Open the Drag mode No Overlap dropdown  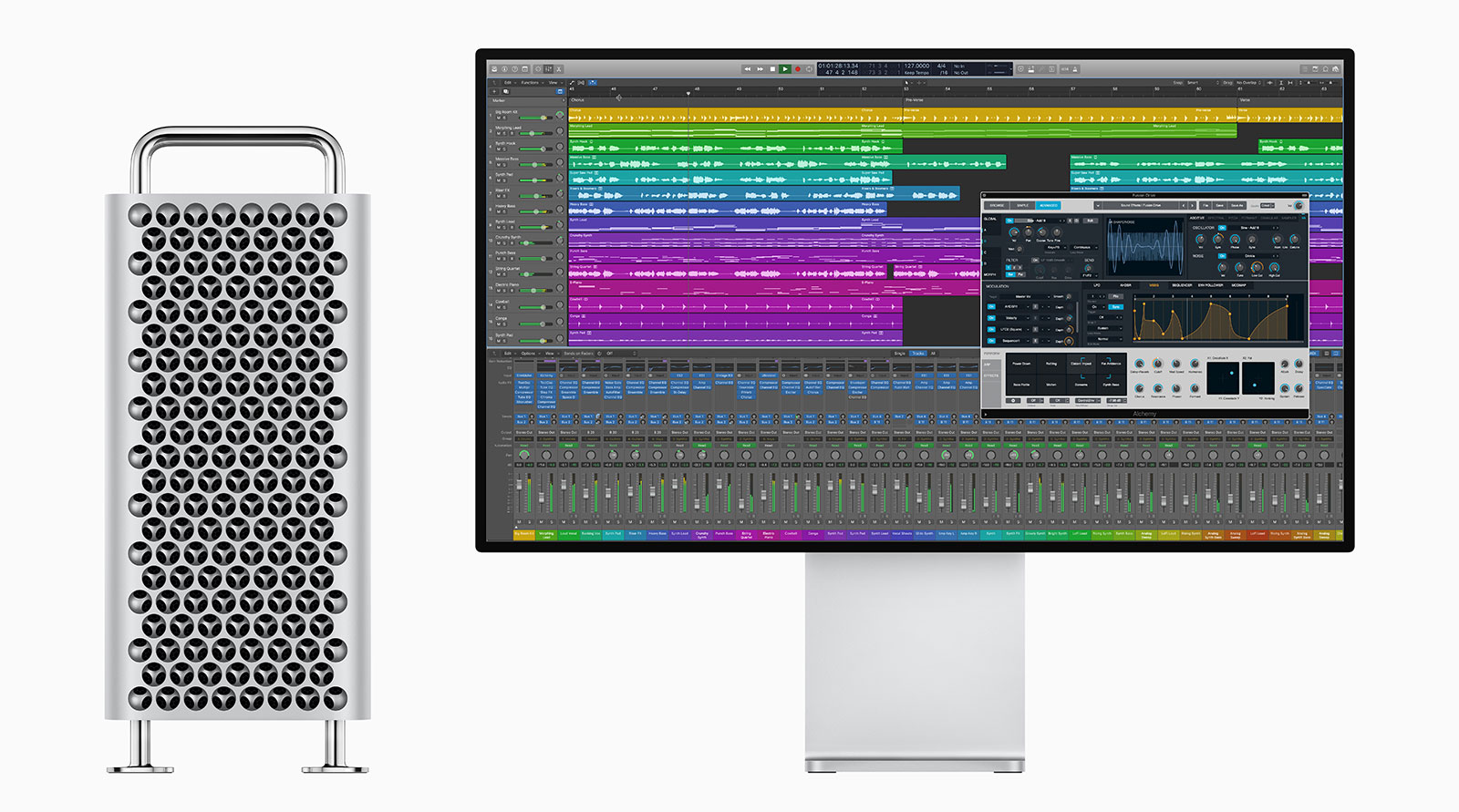tap(1247, 83)
